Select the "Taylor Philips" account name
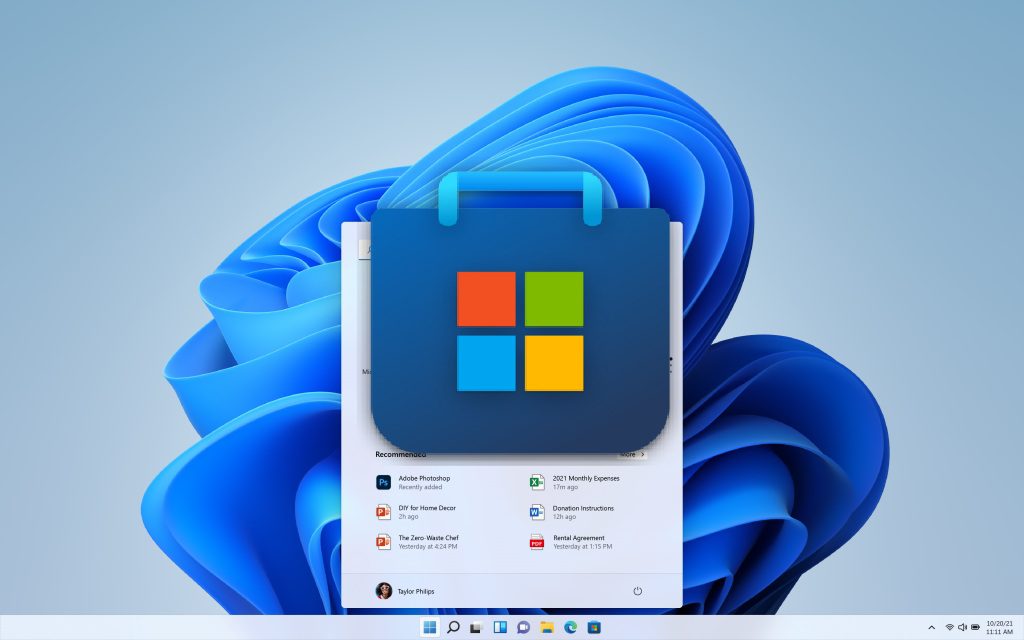The width and height of the screenshot is (1024, 640). [x=416, y=592]
